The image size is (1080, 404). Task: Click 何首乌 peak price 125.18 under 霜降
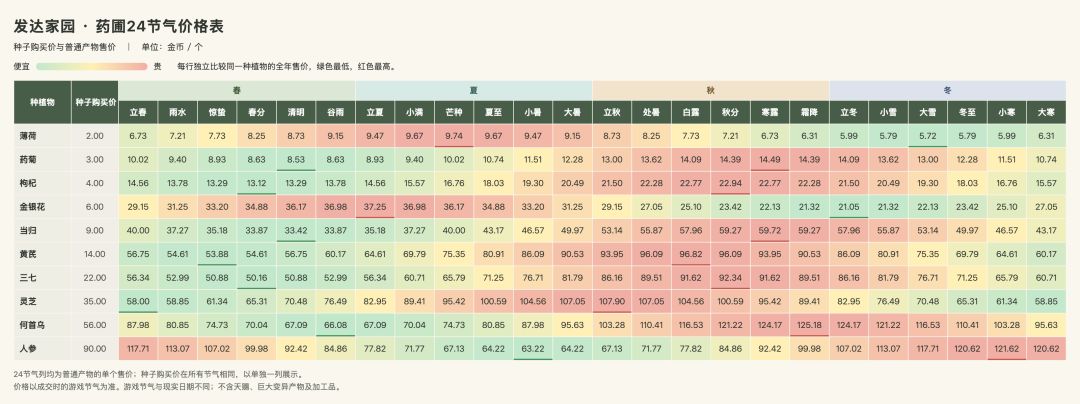[x=809, y=325]
